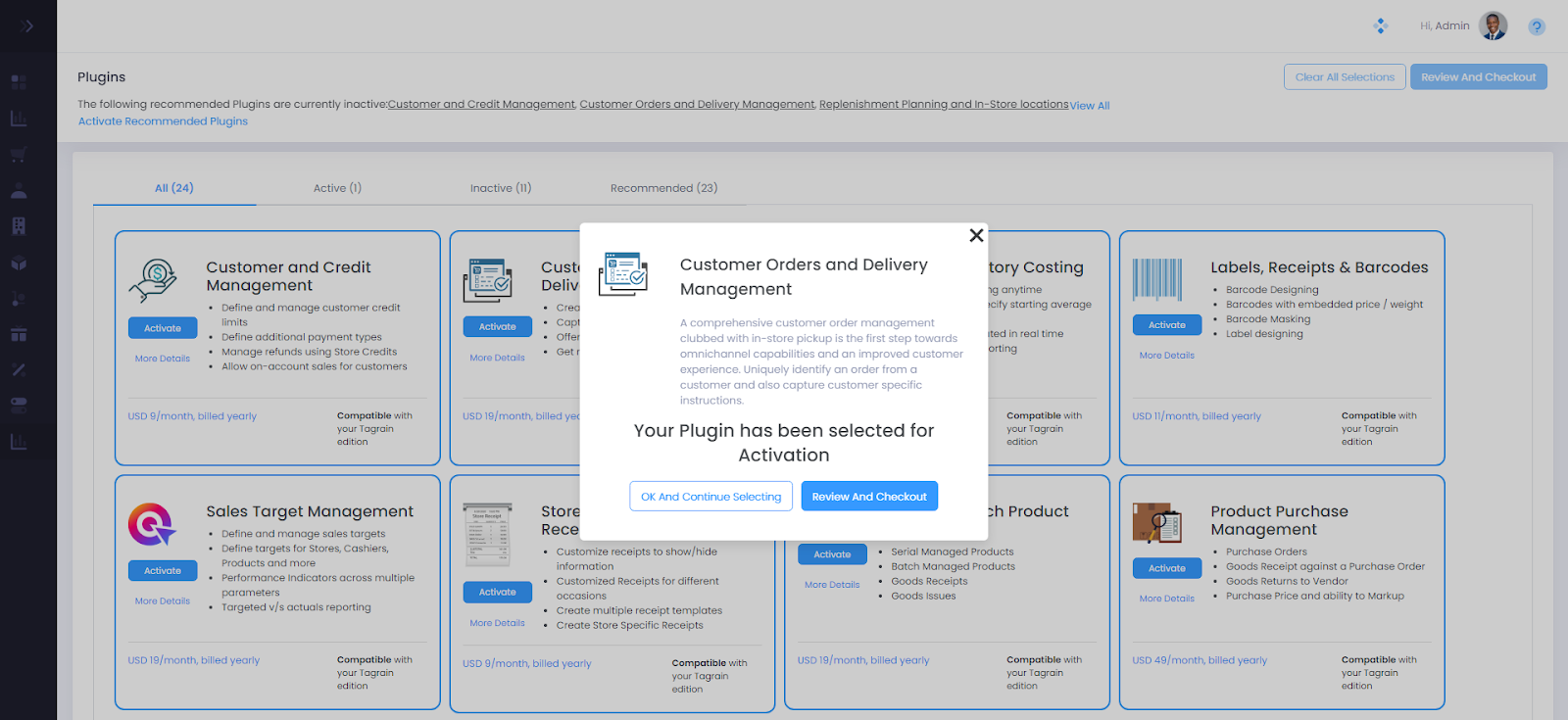Click Review And Checkout in page header

coord(1479,77)
